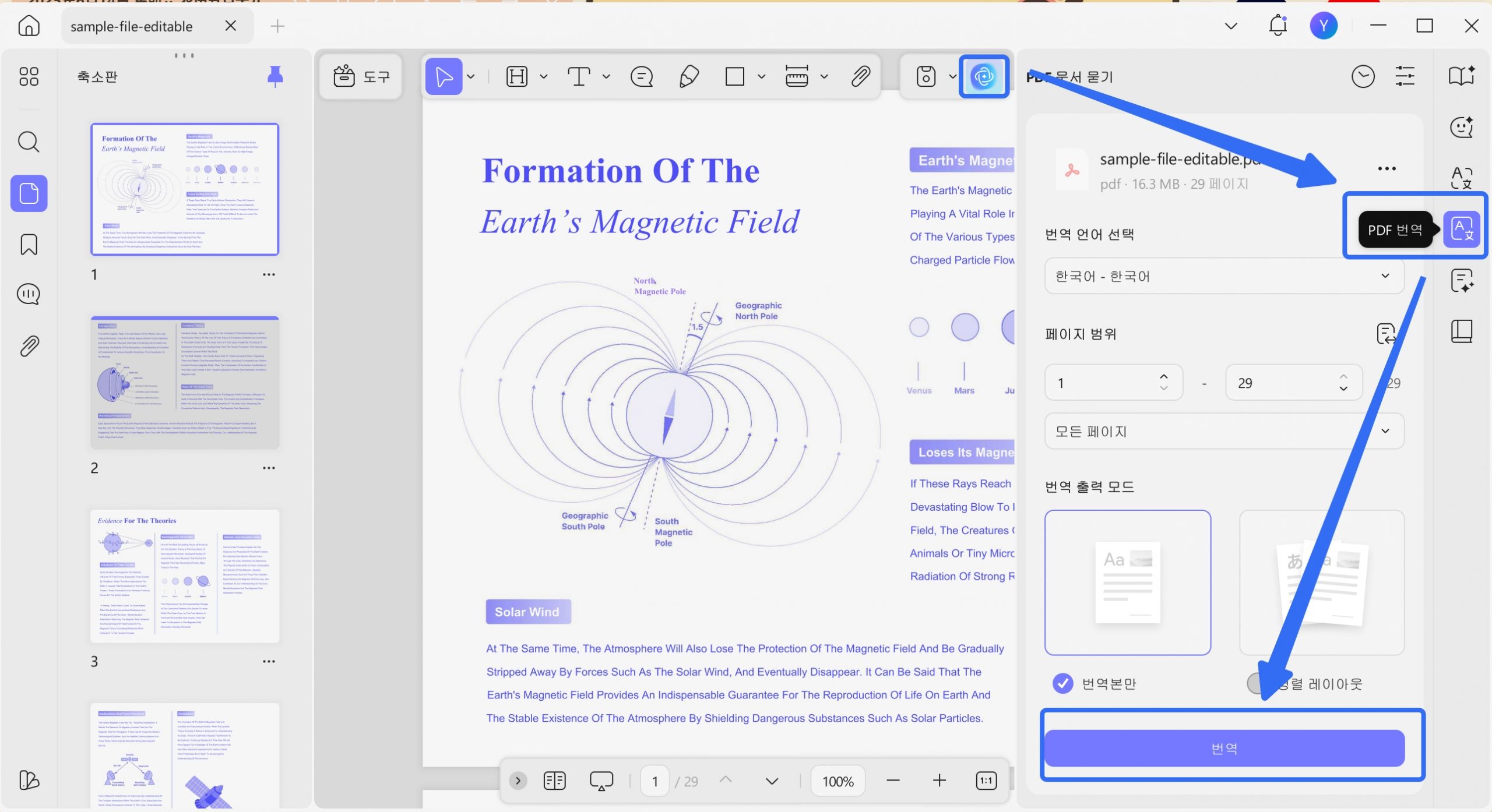Open page 3 thumbnail options menu

269,661
